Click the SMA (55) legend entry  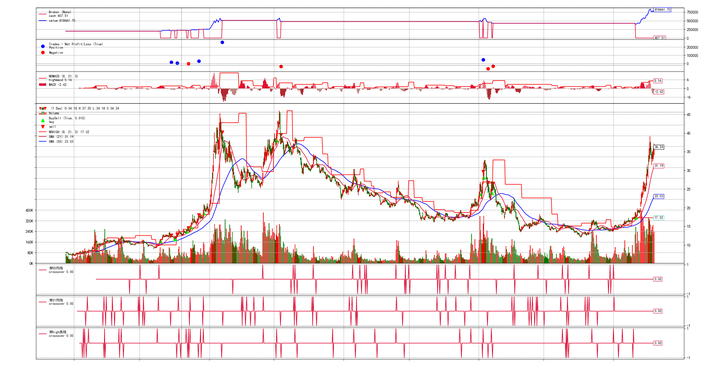click(x=57, y=141)
